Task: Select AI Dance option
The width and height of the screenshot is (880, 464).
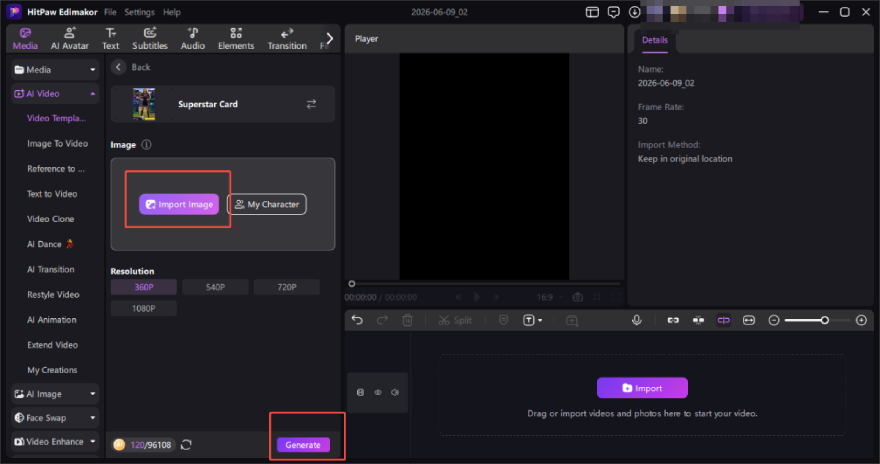Action: [50, 244]
